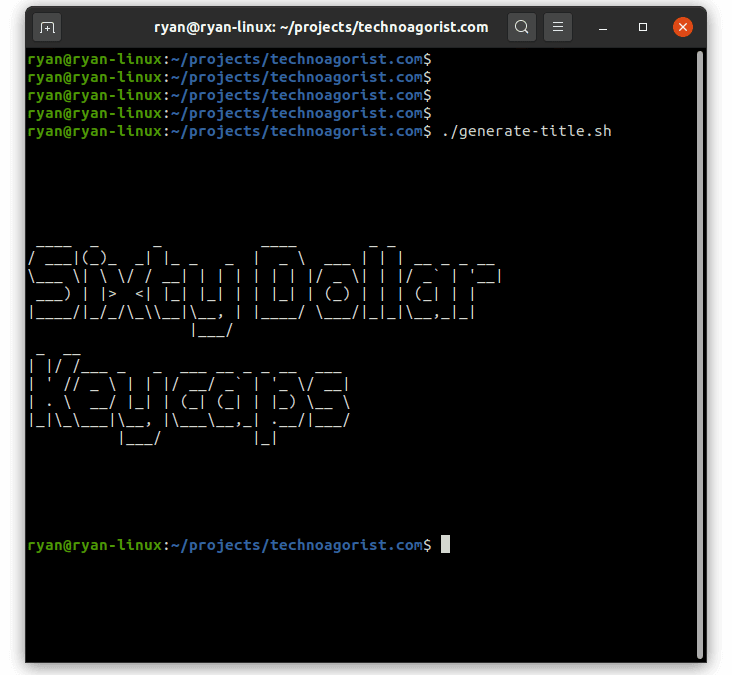Click green ryan@ryan-linux in the bottom prompt

(94, 545)
